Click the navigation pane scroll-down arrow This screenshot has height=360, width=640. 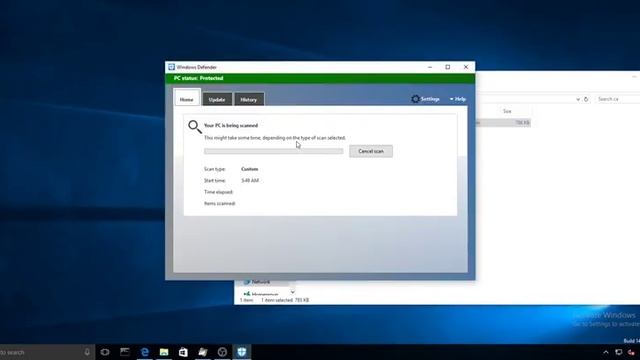[293, 292]
